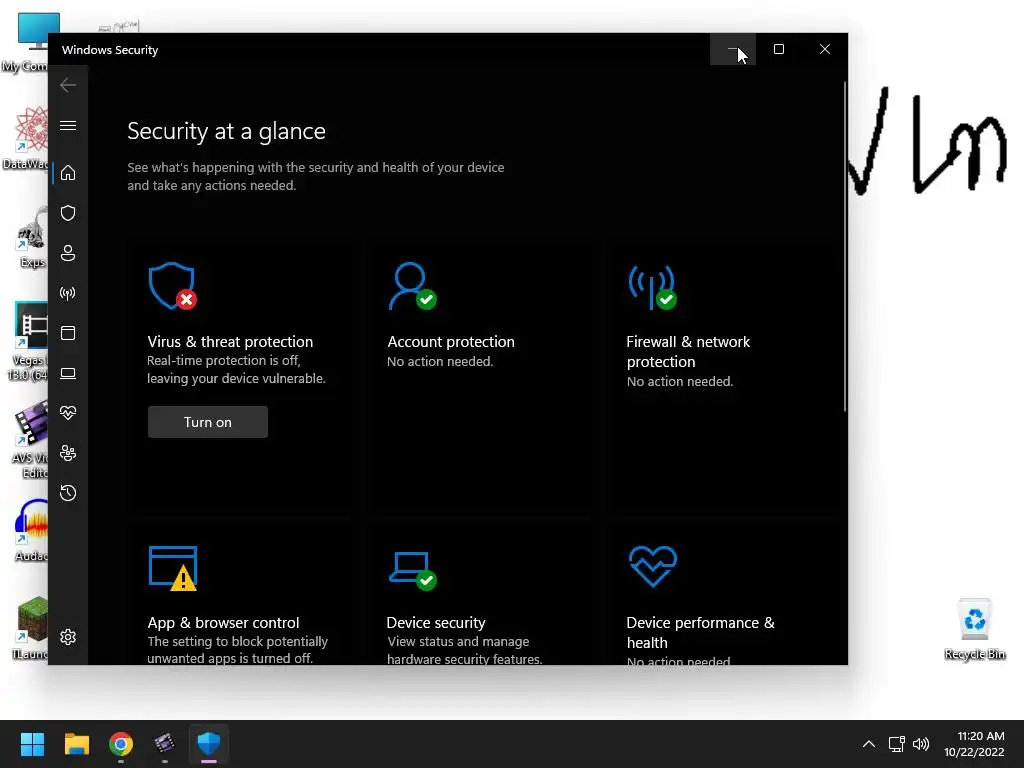Image resolution: width=1024 pixels, height=768 pixels.
Task: Go back using the back arrow
Action: click(68, 85)
